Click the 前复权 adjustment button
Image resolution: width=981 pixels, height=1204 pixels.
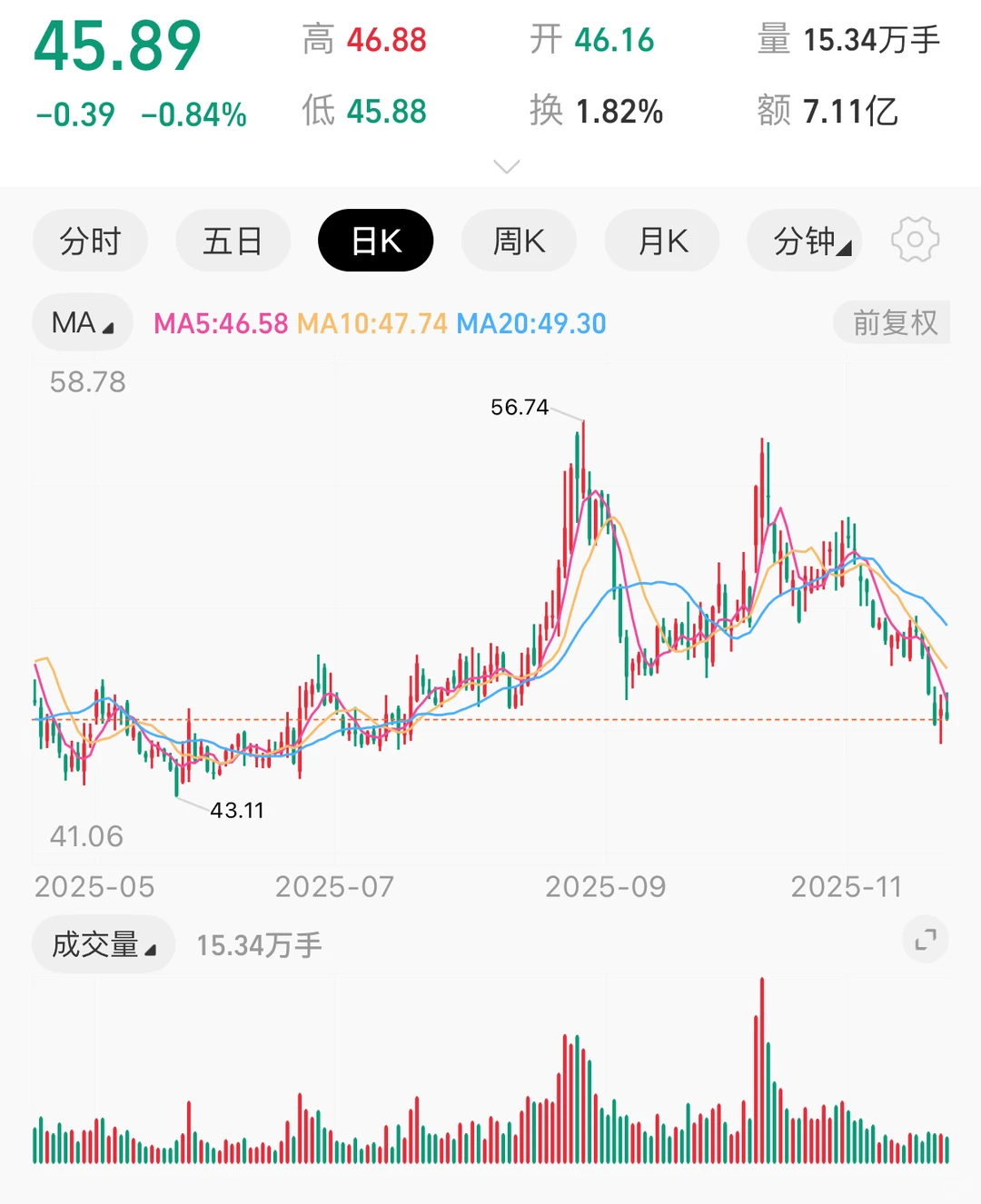point(892,322)
